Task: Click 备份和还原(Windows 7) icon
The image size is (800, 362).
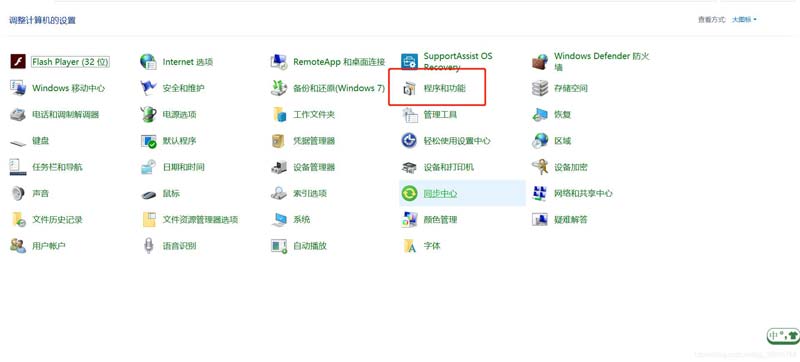Action: (x=279, y=88)
